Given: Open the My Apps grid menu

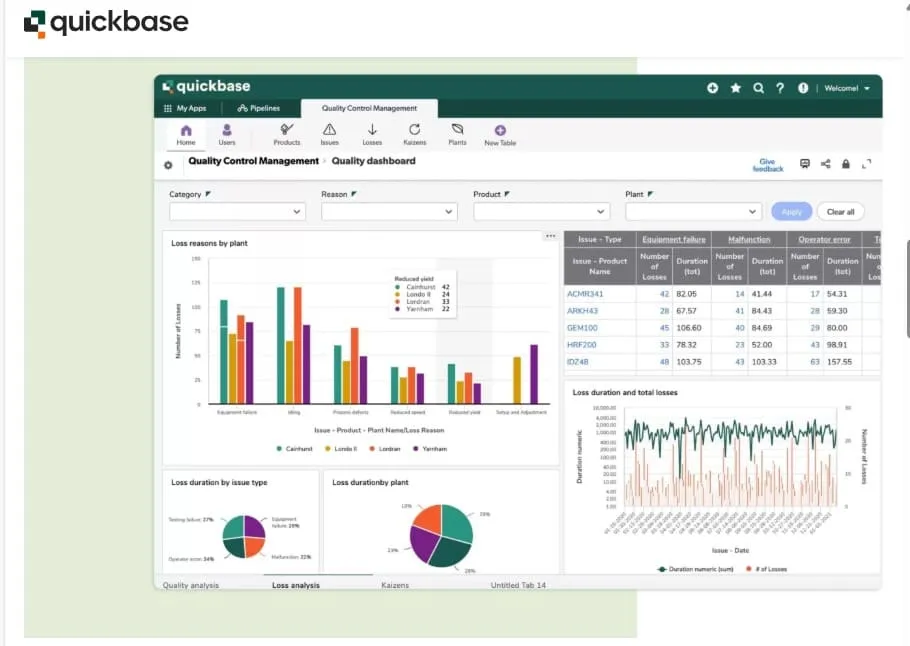Looking at the screenshot, I should 185,108.
